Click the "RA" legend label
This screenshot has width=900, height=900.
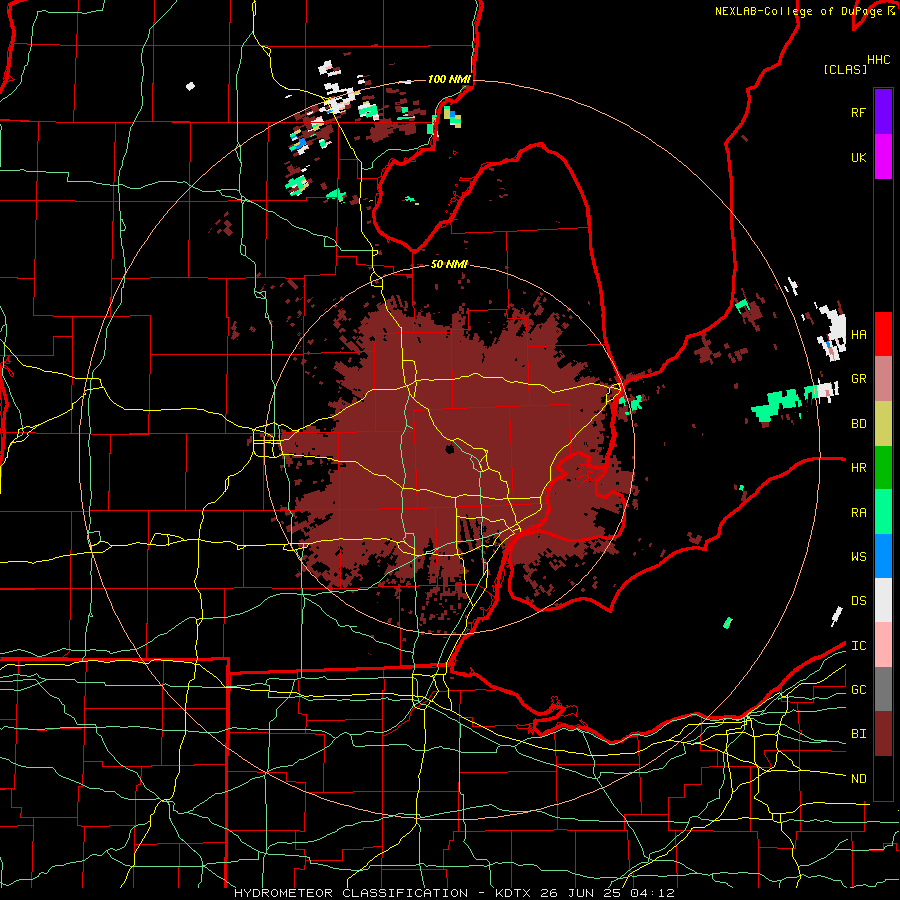pyautogui.click(x=858, y=513)
